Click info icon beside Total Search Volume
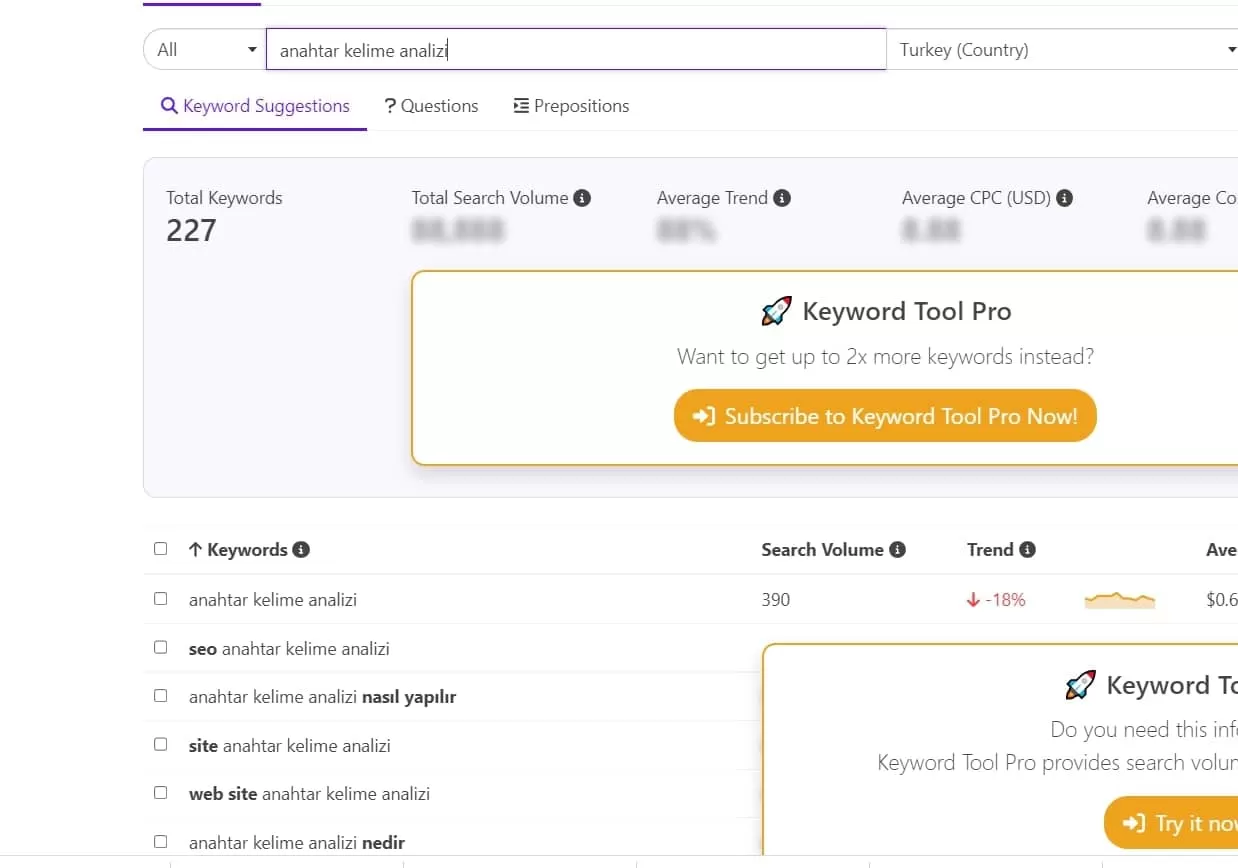This screenshot has width=1238, height=868. [x=582, y=198]
